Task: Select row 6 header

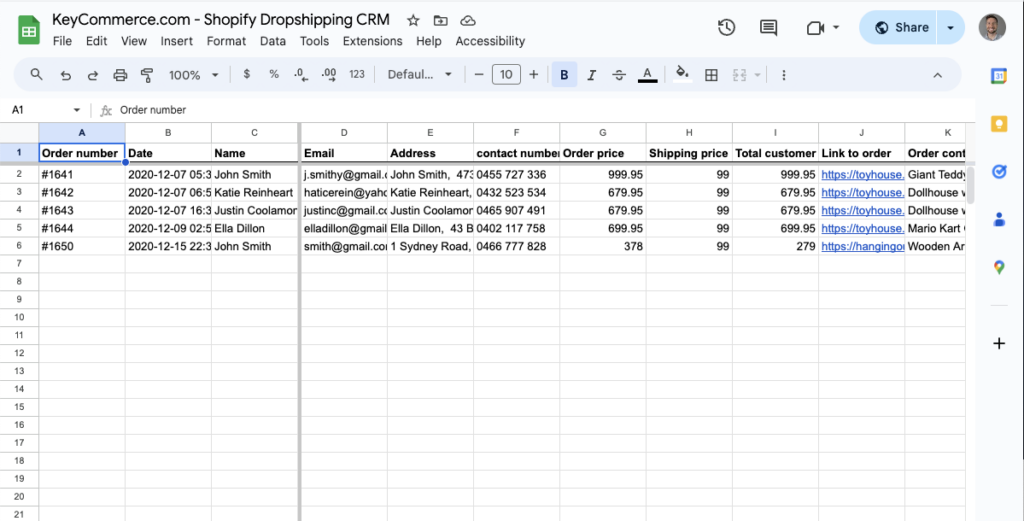Action: [x=19, y=245]
